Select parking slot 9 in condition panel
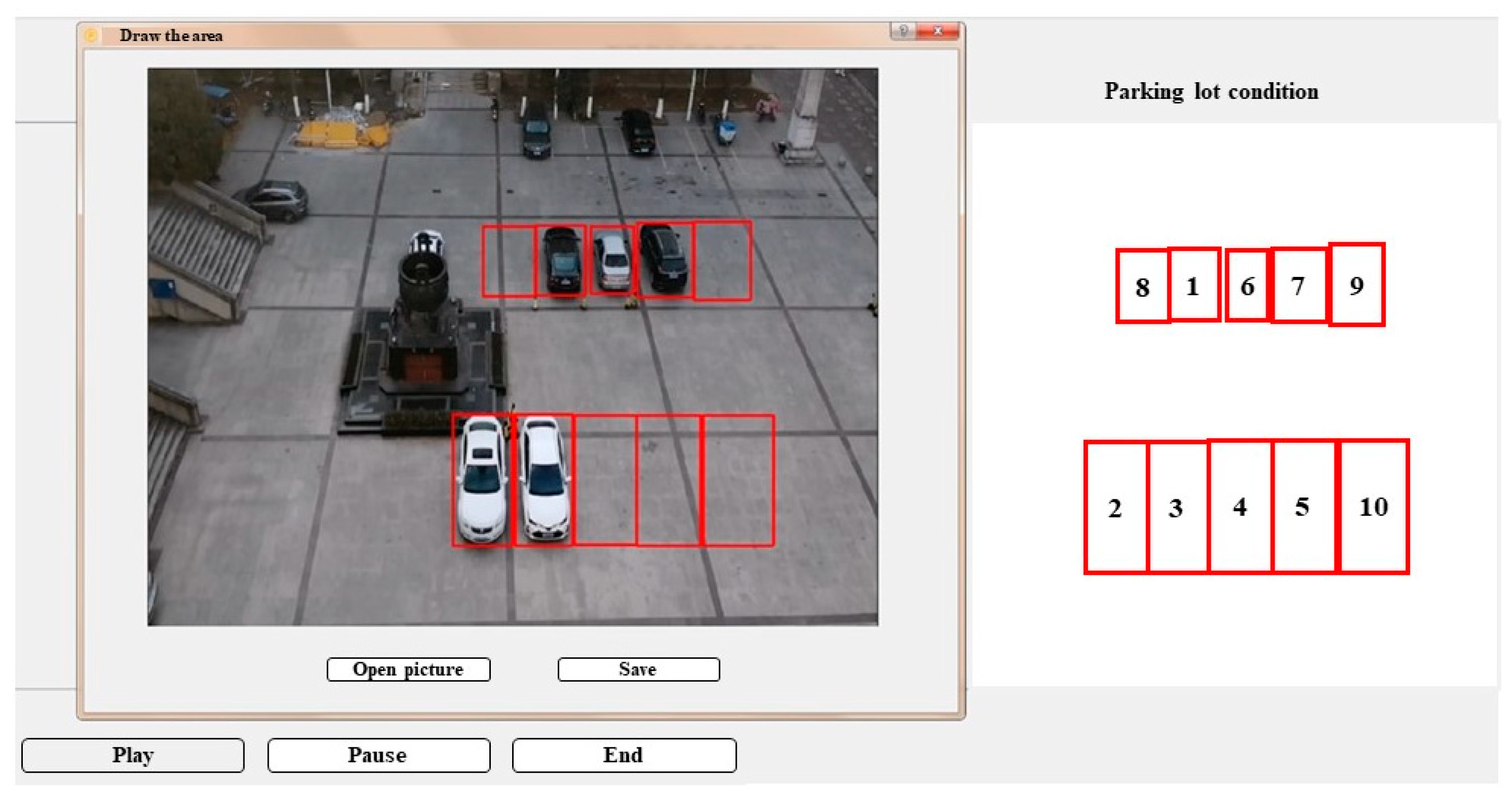Screen dimensions: 1512x802 [1356, 285]
